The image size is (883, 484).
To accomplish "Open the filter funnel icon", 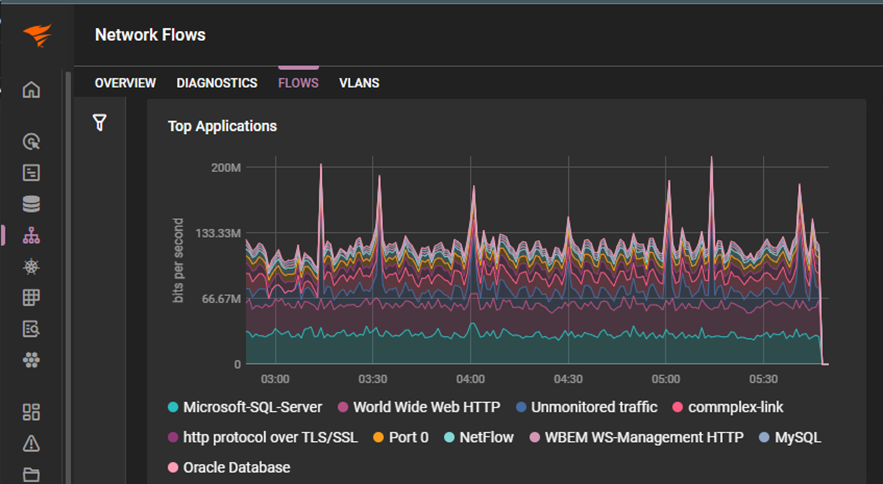I will pos(100,122).
